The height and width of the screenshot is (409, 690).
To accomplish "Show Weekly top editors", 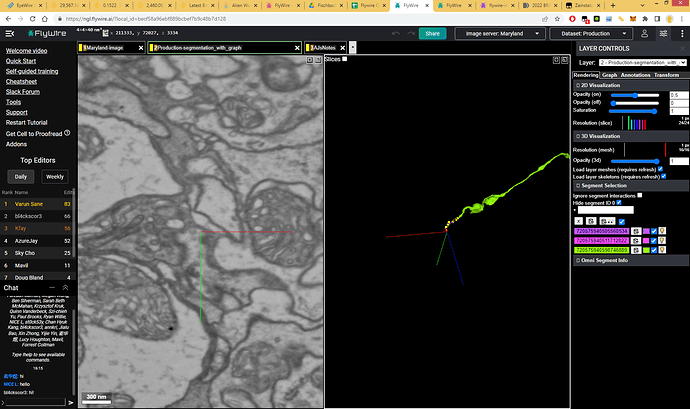I will click(55, 177).
